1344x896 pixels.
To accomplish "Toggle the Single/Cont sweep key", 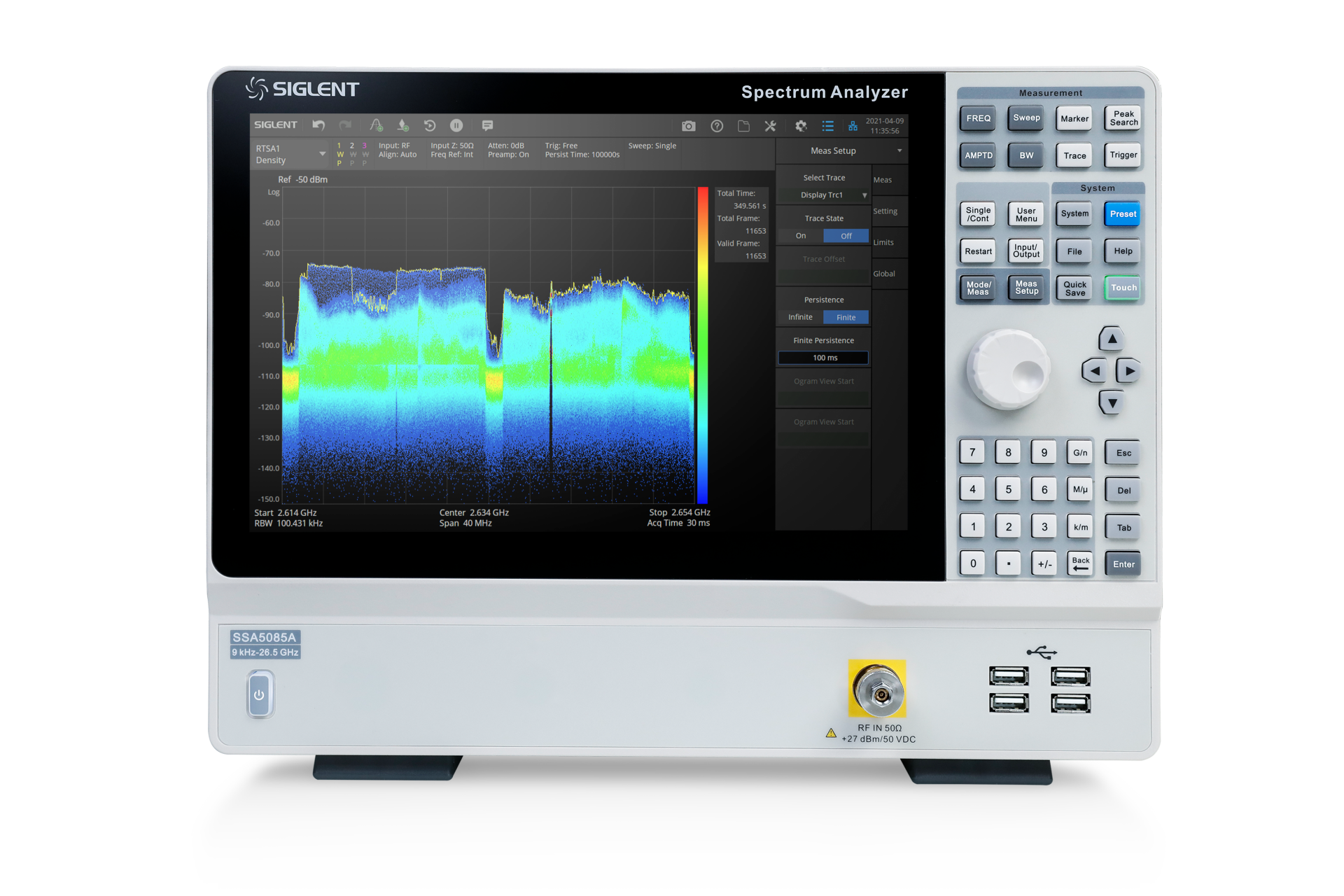I will tap(978, 214).
